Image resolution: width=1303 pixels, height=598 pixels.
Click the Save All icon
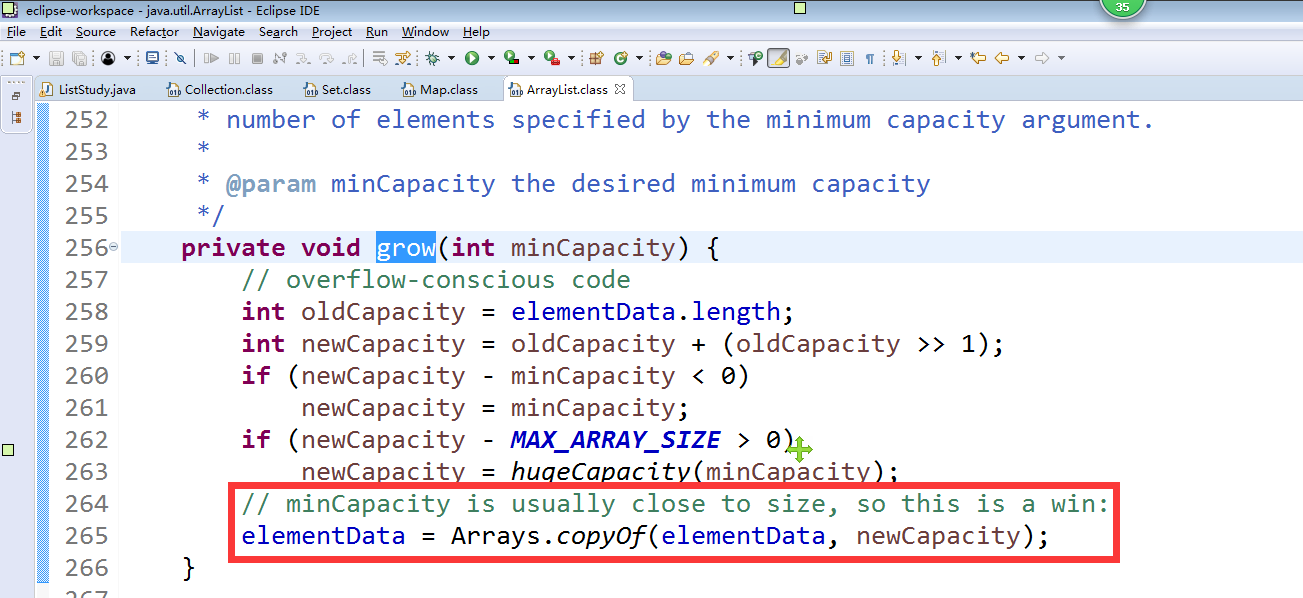pos(79,58)
